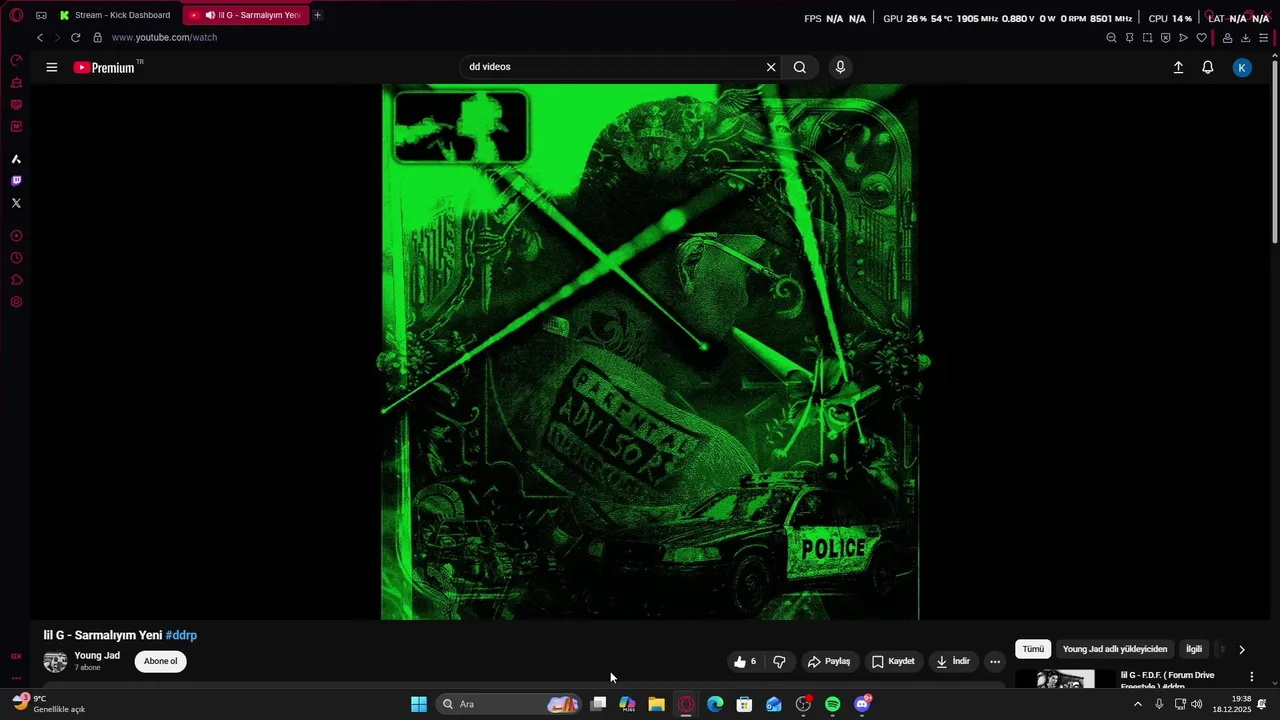This screenshot has width=1280, height=720.
Task: Open browser profile icon
Action: pyautogui.click(x=1227, y=37)
